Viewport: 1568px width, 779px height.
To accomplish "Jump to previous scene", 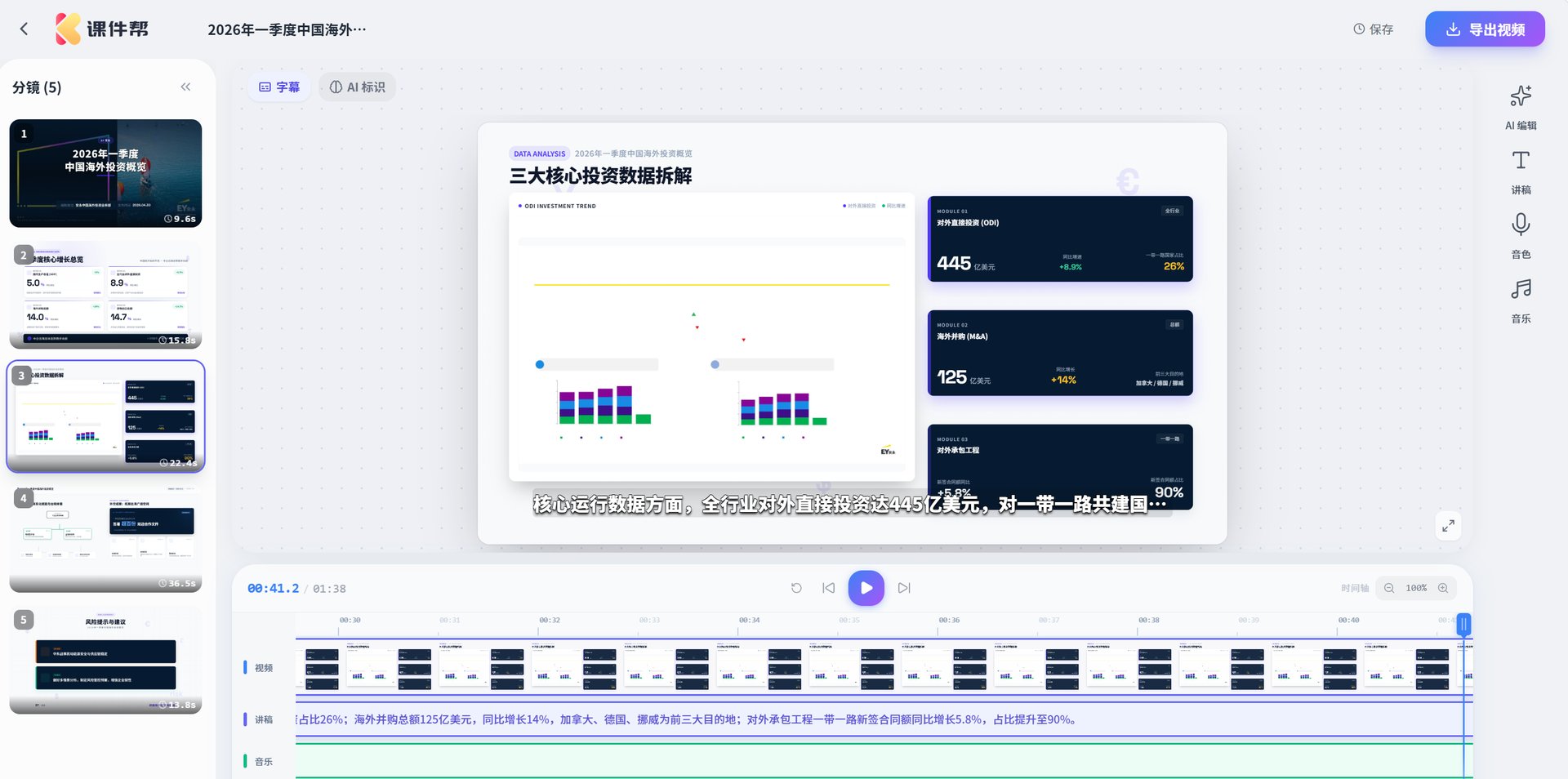I will [x=828, y=588].
